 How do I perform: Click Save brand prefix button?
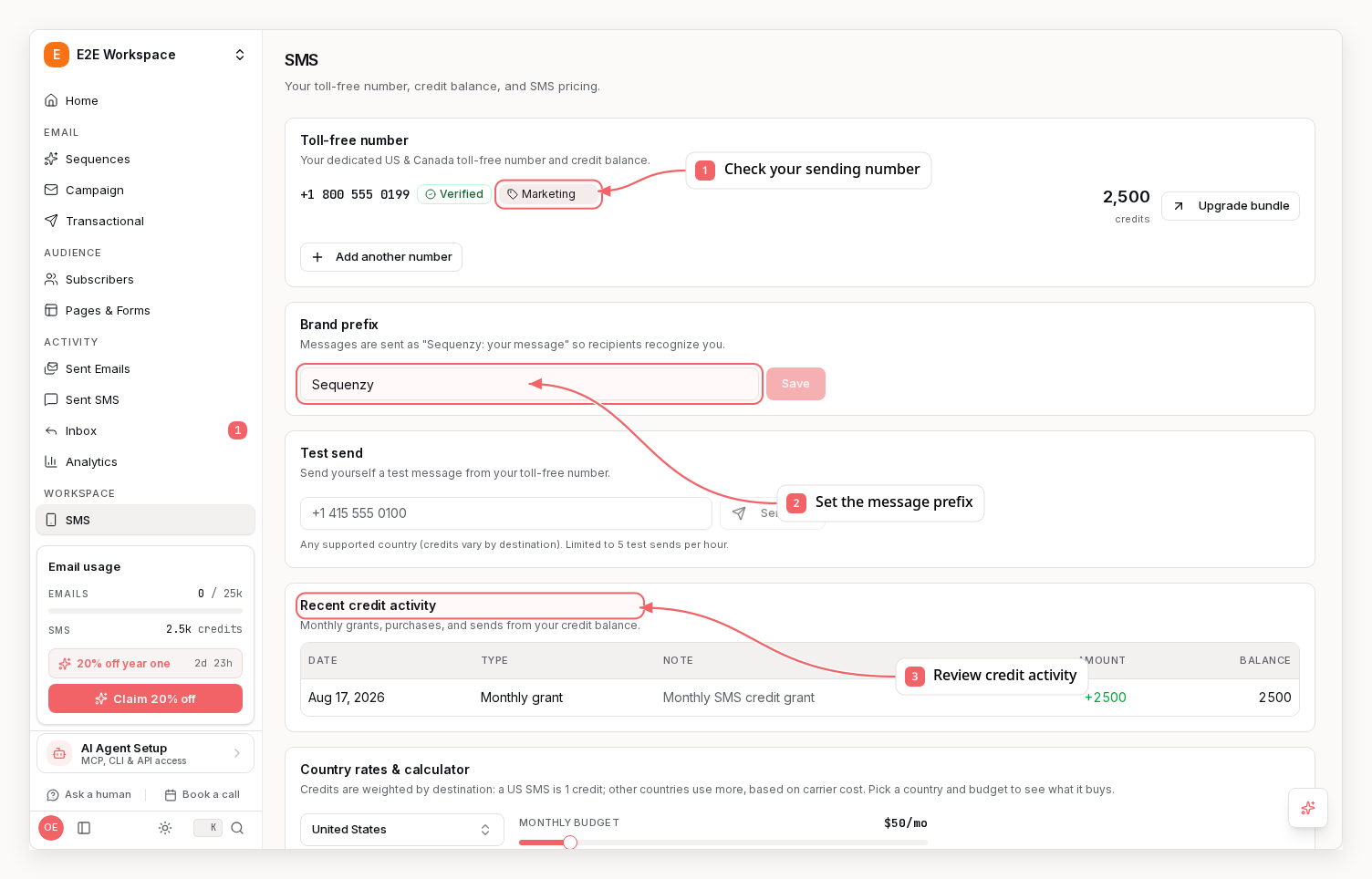(795, 384)
